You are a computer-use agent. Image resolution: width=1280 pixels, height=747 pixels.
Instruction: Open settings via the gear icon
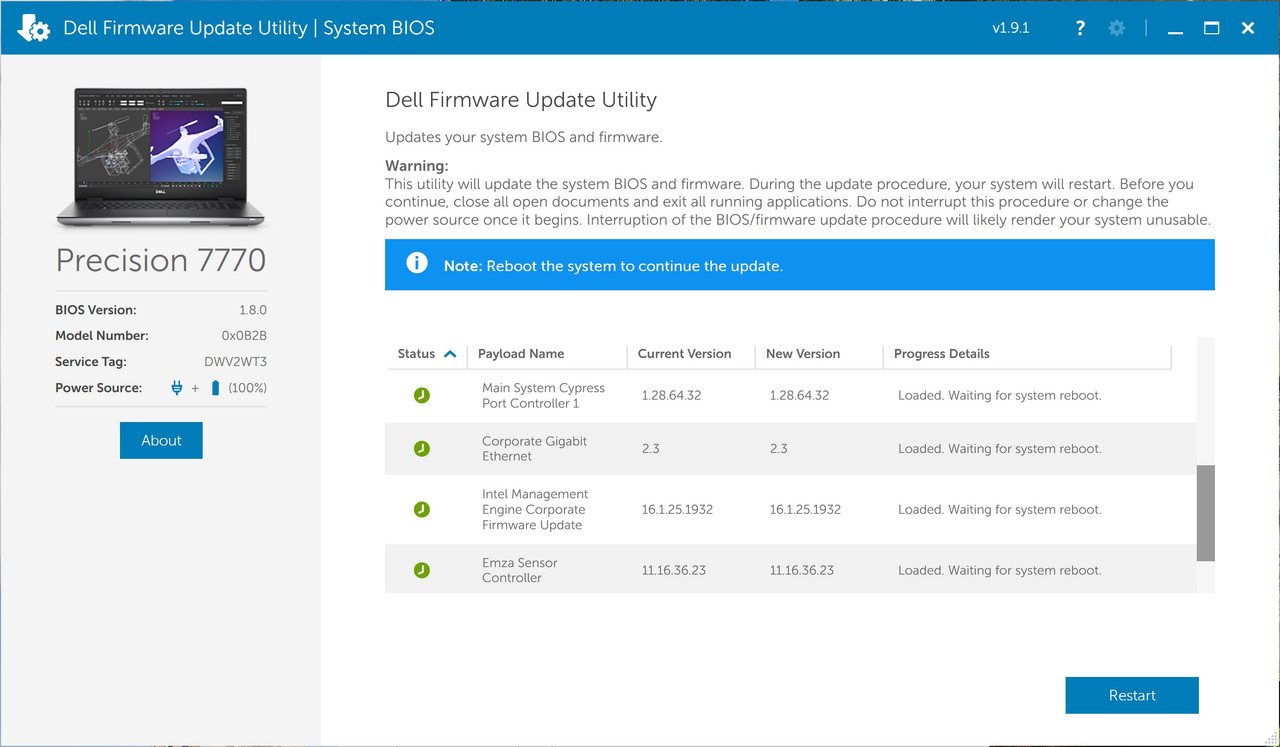(x=1117, y=28)
